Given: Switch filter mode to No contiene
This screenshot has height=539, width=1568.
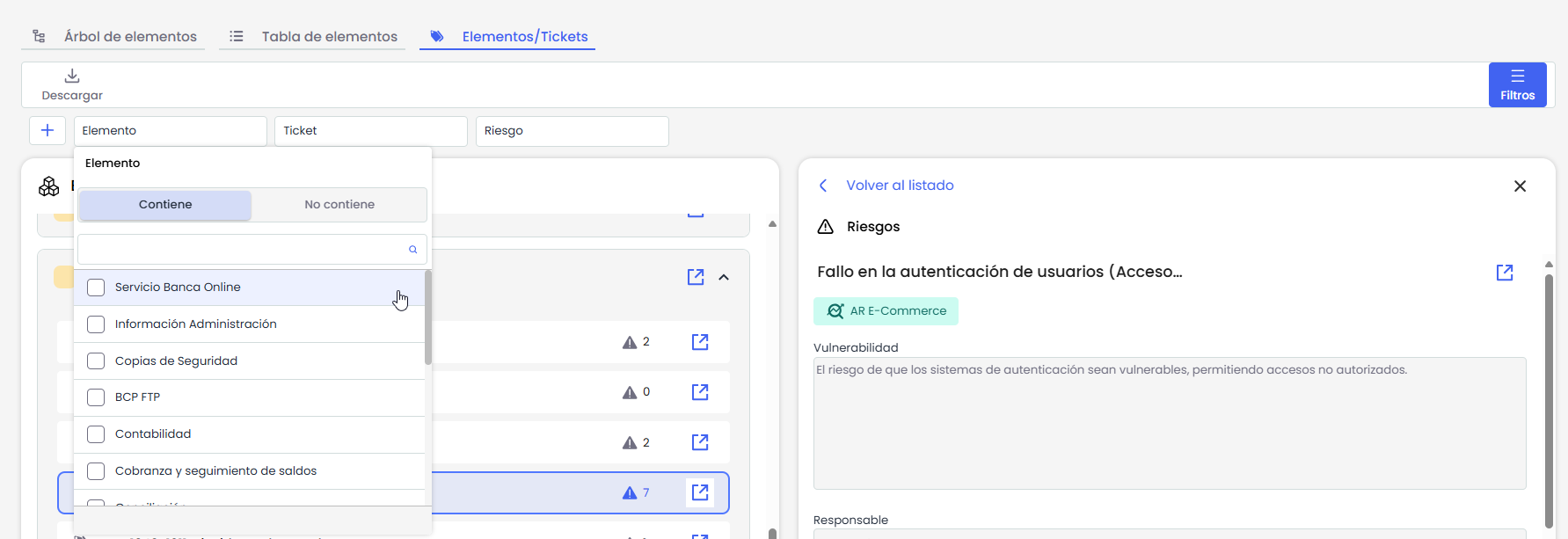Looking at the screenshot, I should point(339,205).
